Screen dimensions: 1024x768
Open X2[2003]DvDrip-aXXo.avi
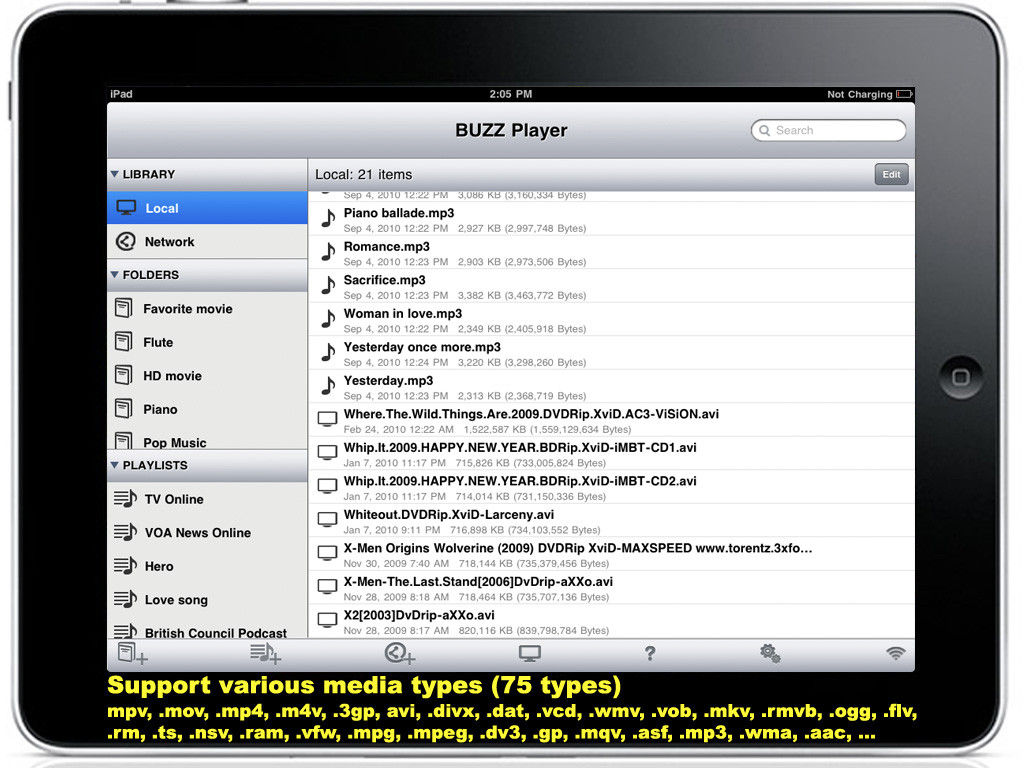click(611, 621)
